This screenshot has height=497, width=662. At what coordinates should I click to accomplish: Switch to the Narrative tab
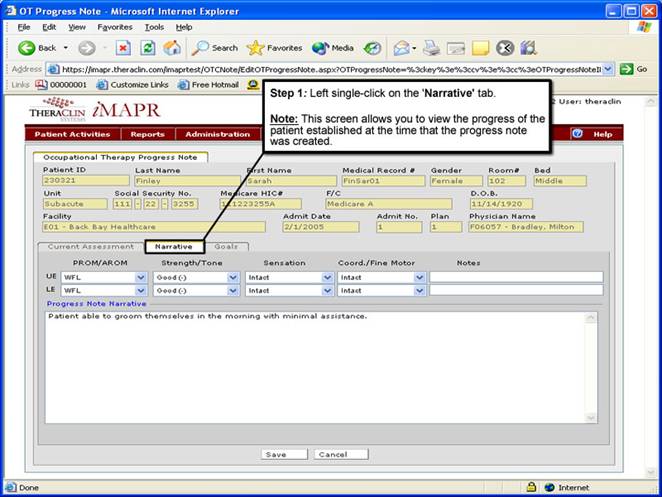(174, 246)
